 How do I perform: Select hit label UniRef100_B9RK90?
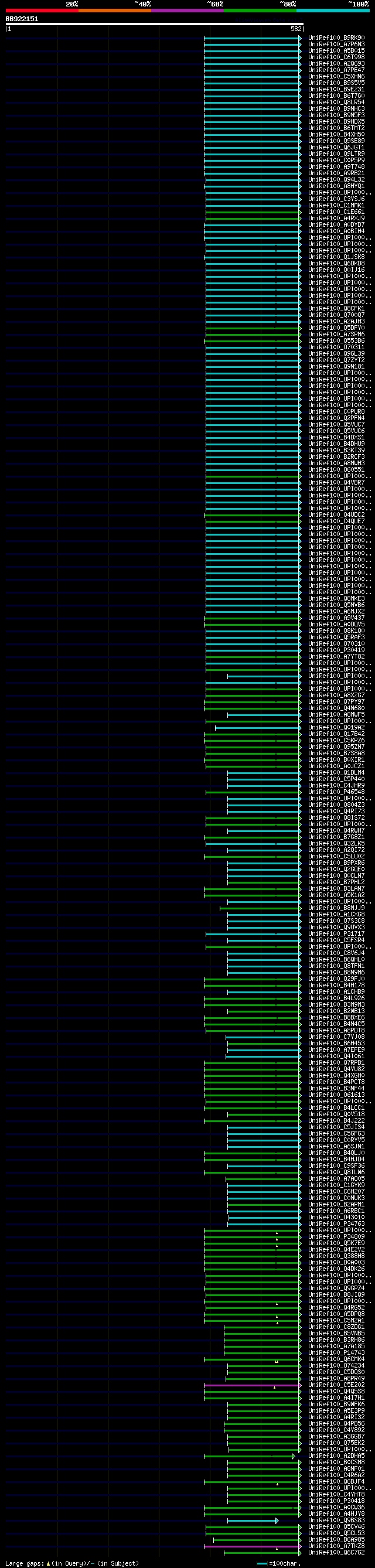337,38
